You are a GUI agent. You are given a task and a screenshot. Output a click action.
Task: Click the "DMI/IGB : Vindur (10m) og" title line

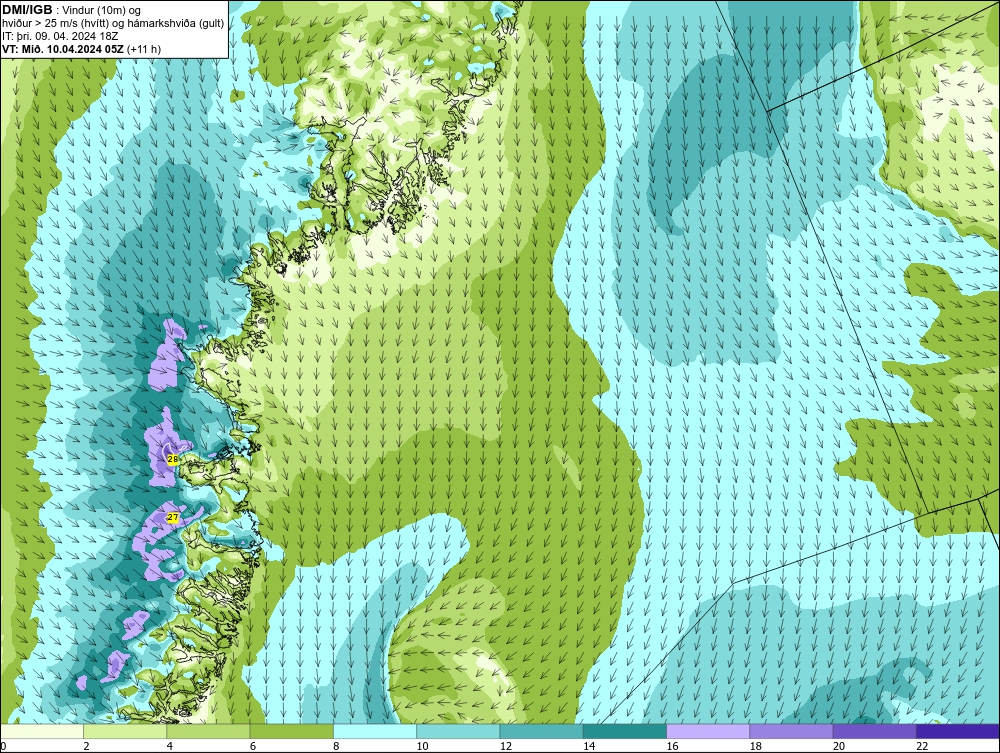[72, 10]
